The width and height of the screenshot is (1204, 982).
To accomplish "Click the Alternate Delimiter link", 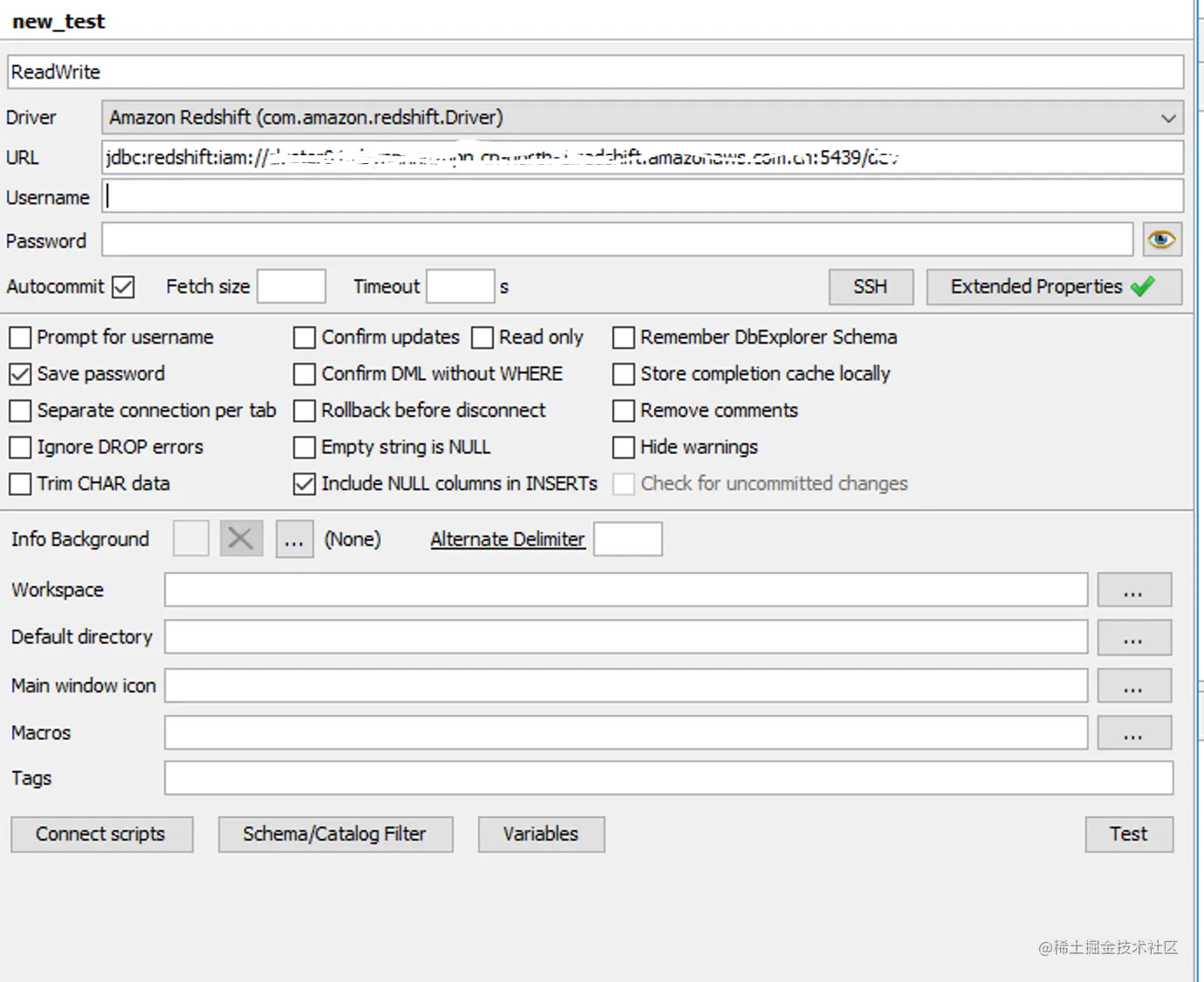I will (508, 540).
